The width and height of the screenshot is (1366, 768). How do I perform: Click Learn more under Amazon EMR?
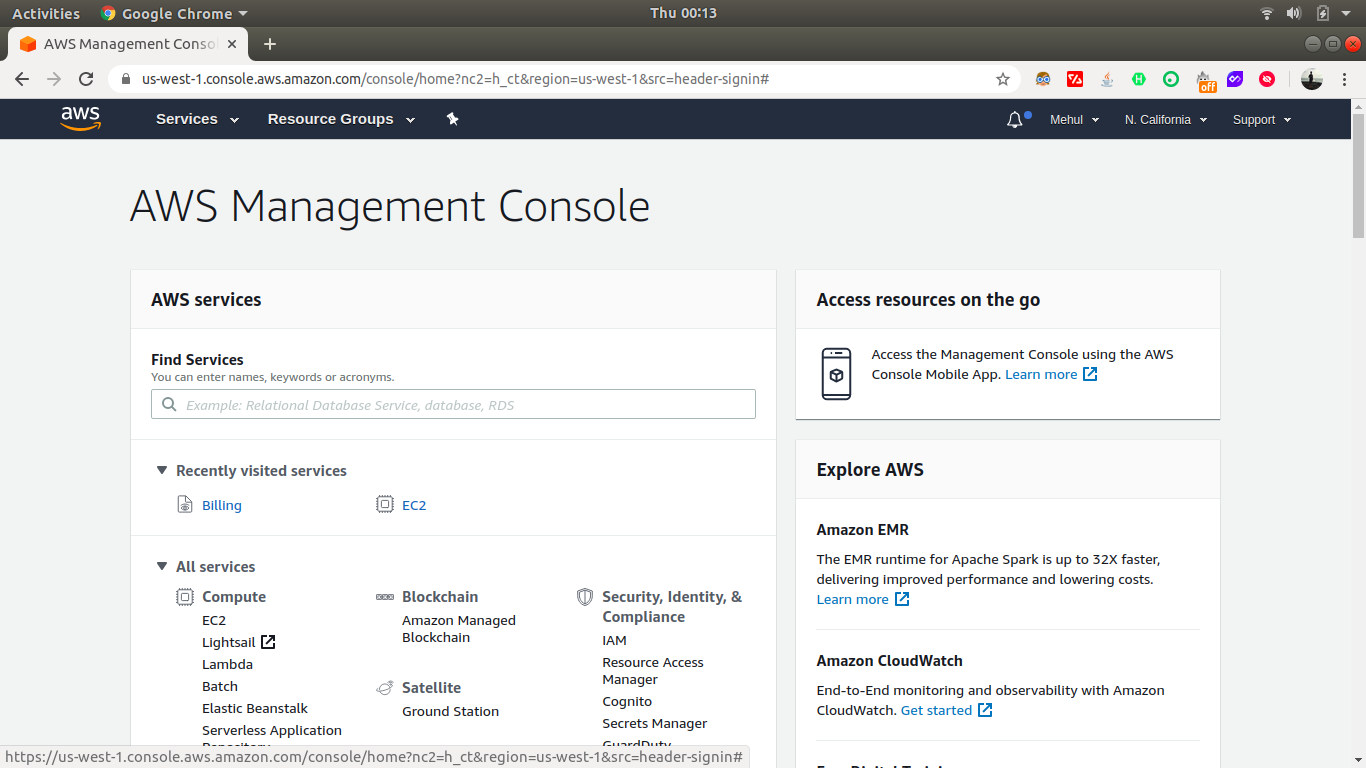click(x=852, y=599)
